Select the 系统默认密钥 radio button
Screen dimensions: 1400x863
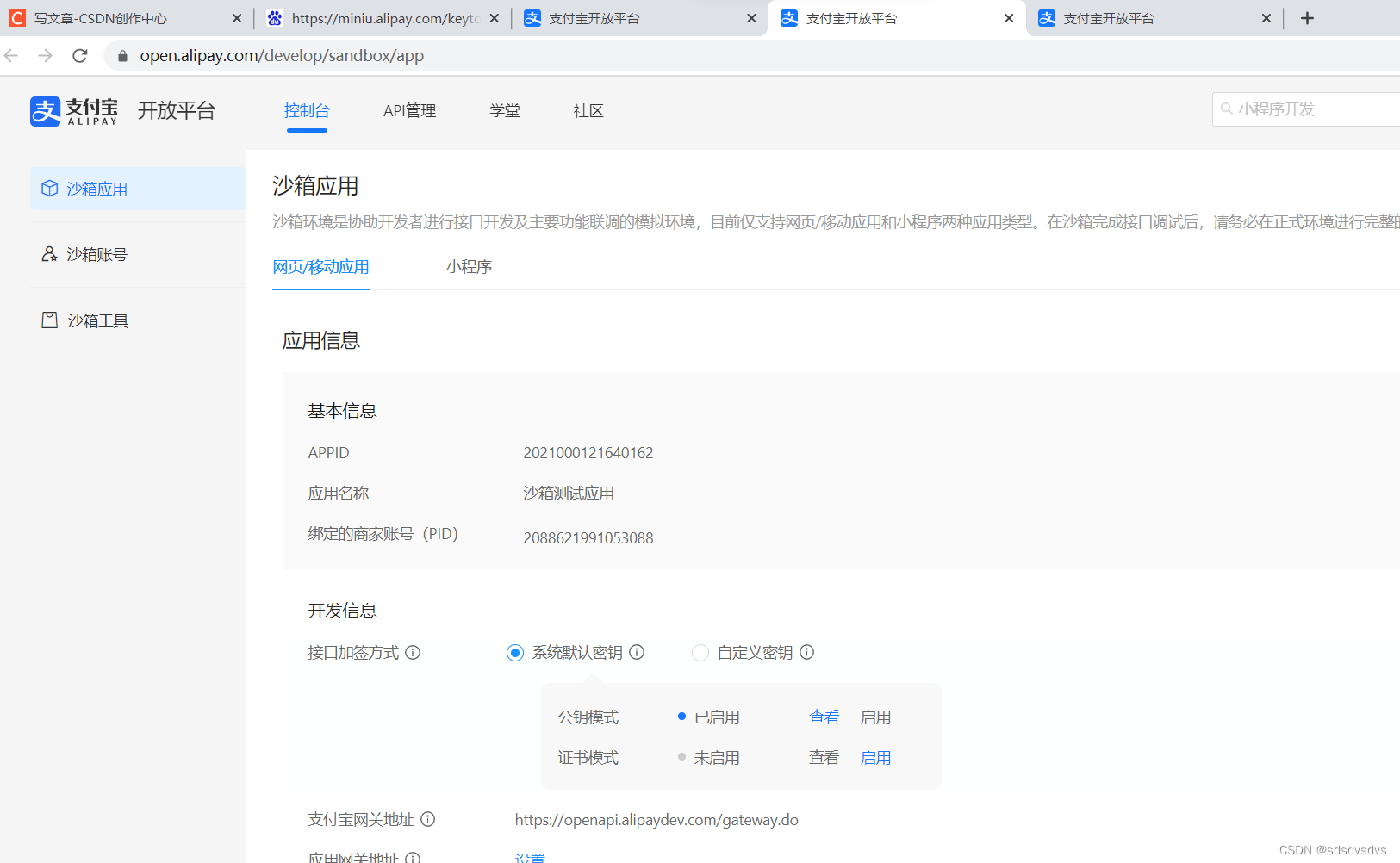coord(515,653)
